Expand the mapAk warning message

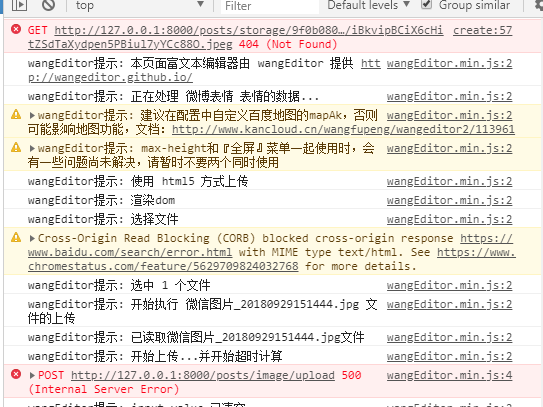tap(32, 115)
